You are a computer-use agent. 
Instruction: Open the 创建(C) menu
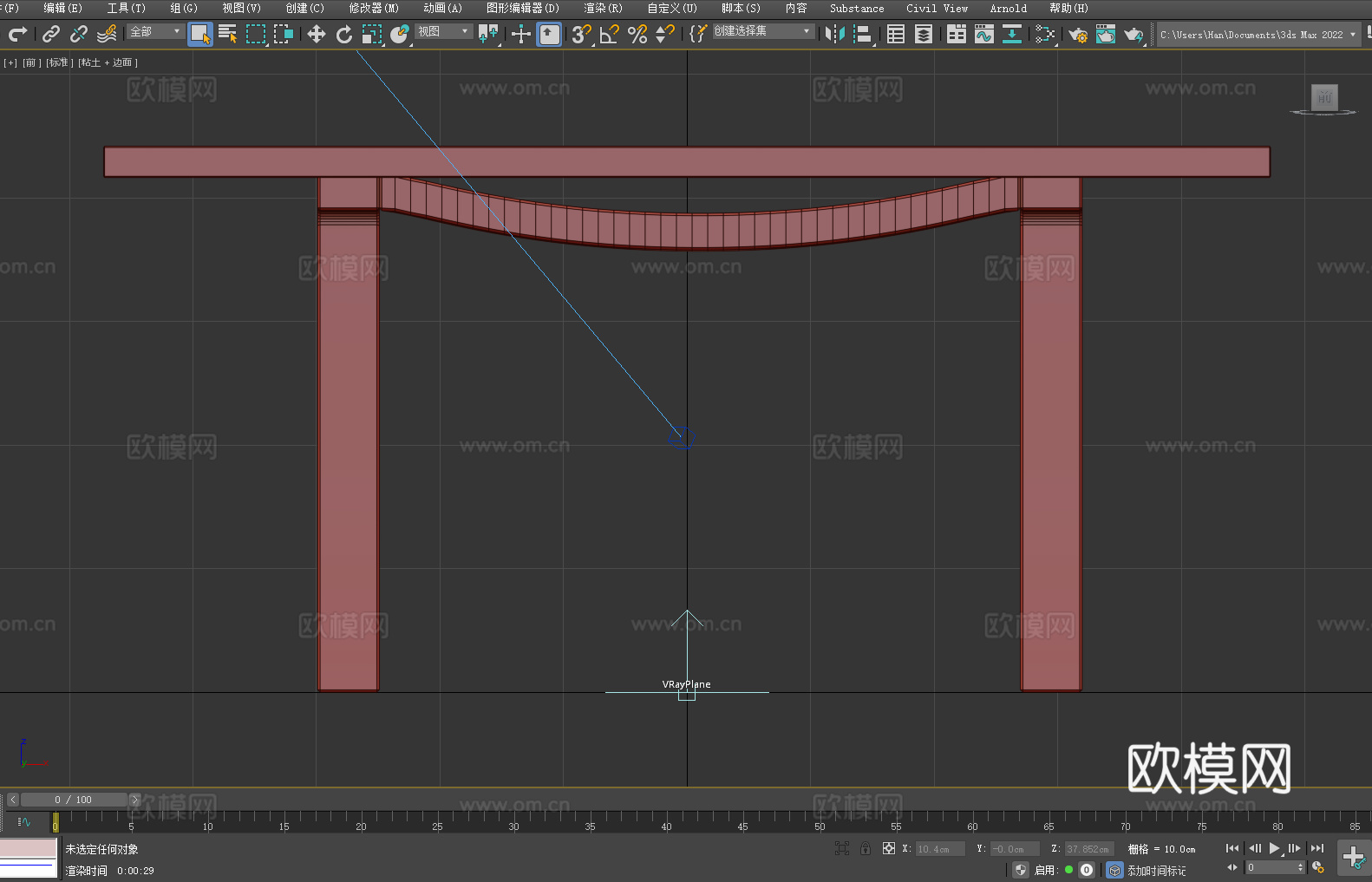[304, 8]
